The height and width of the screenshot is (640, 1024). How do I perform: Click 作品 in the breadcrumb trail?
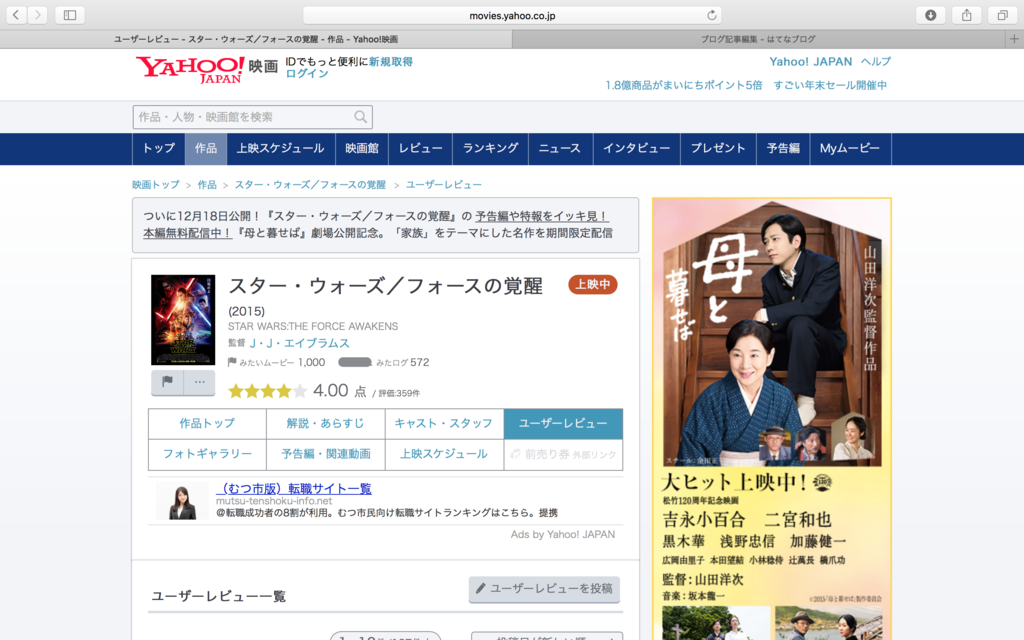[207, 185]
